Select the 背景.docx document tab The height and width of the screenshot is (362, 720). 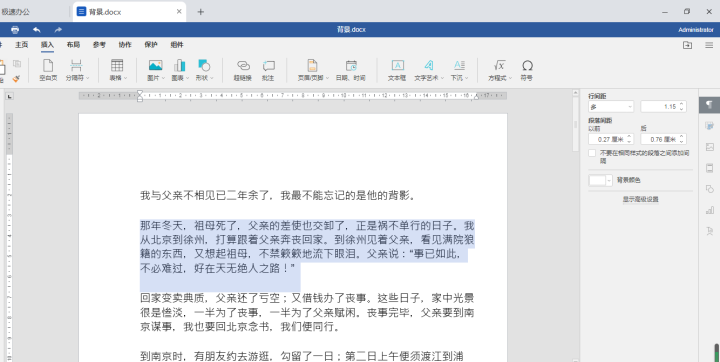click(129, 12)
